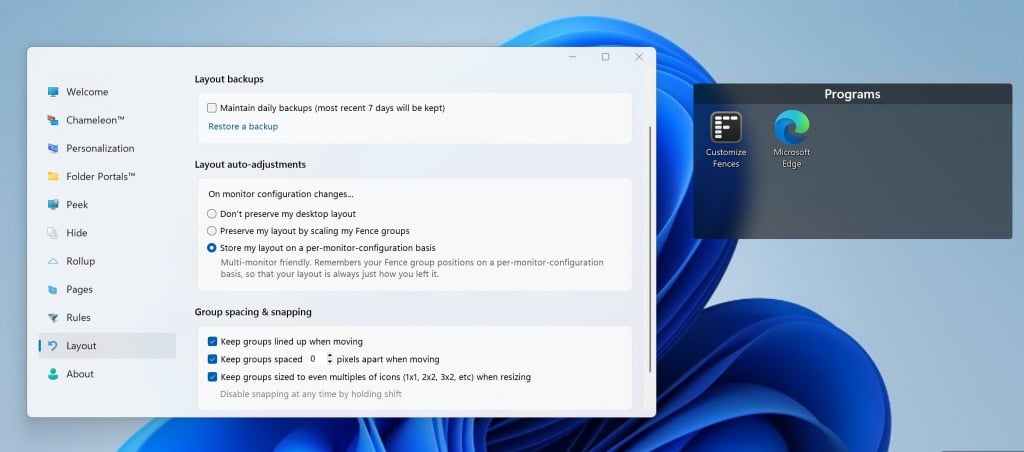The height and width of the screenshot is (452, 1024).
Task: Click the Rollup icon in sidebar
Action: point(53,261)
